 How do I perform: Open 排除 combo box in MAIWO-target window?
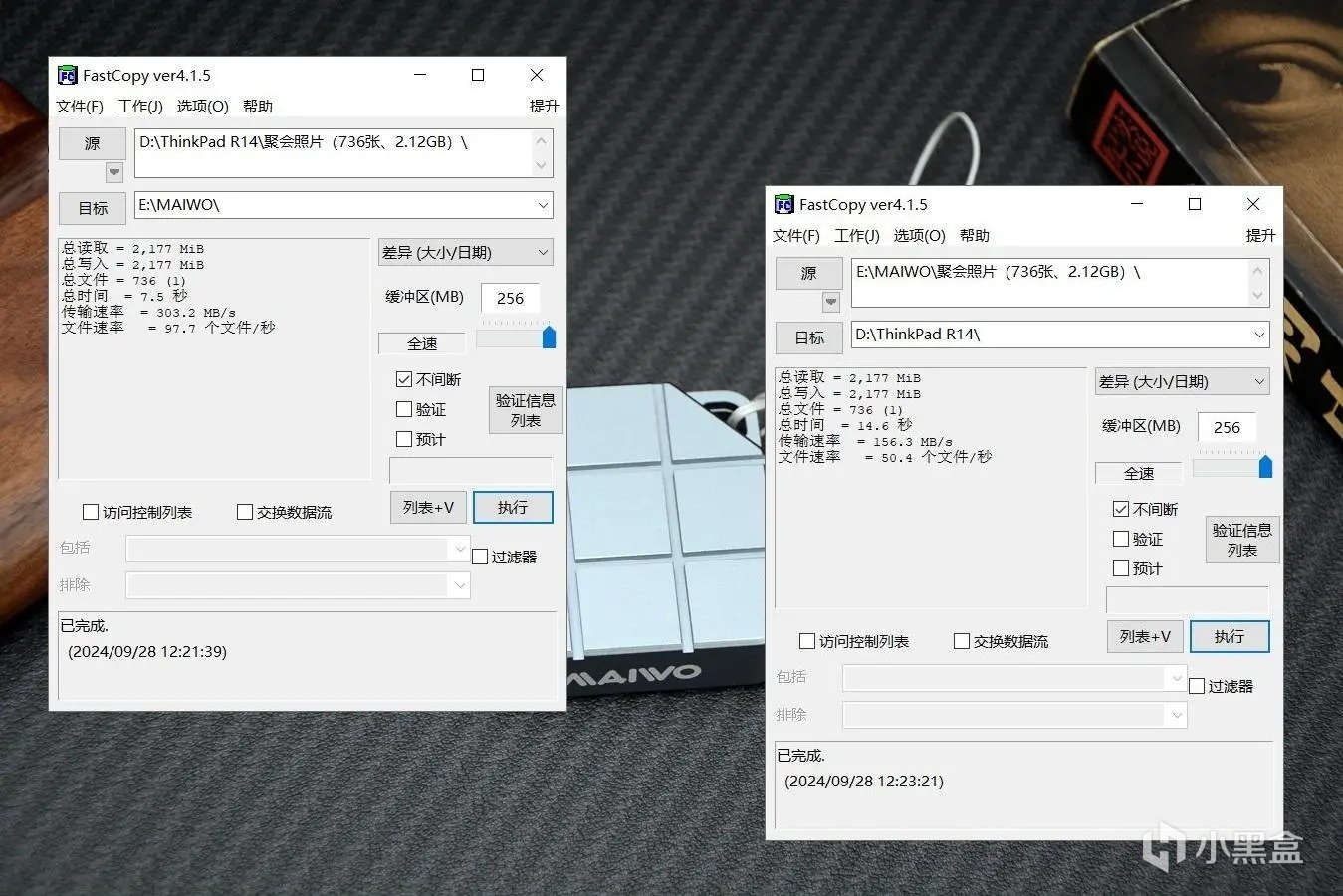298,585
